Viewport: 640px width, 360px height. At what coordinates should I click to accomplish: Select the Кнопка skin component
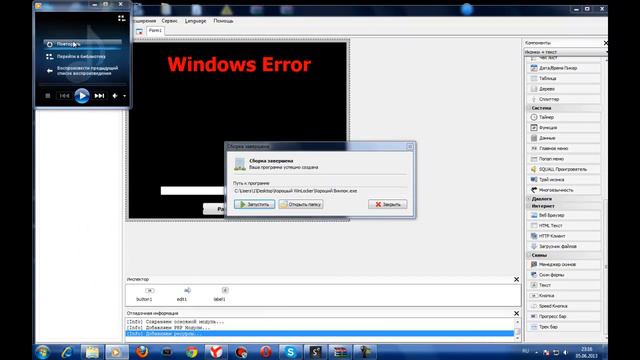pyautogui.click(x=564, y=296)
